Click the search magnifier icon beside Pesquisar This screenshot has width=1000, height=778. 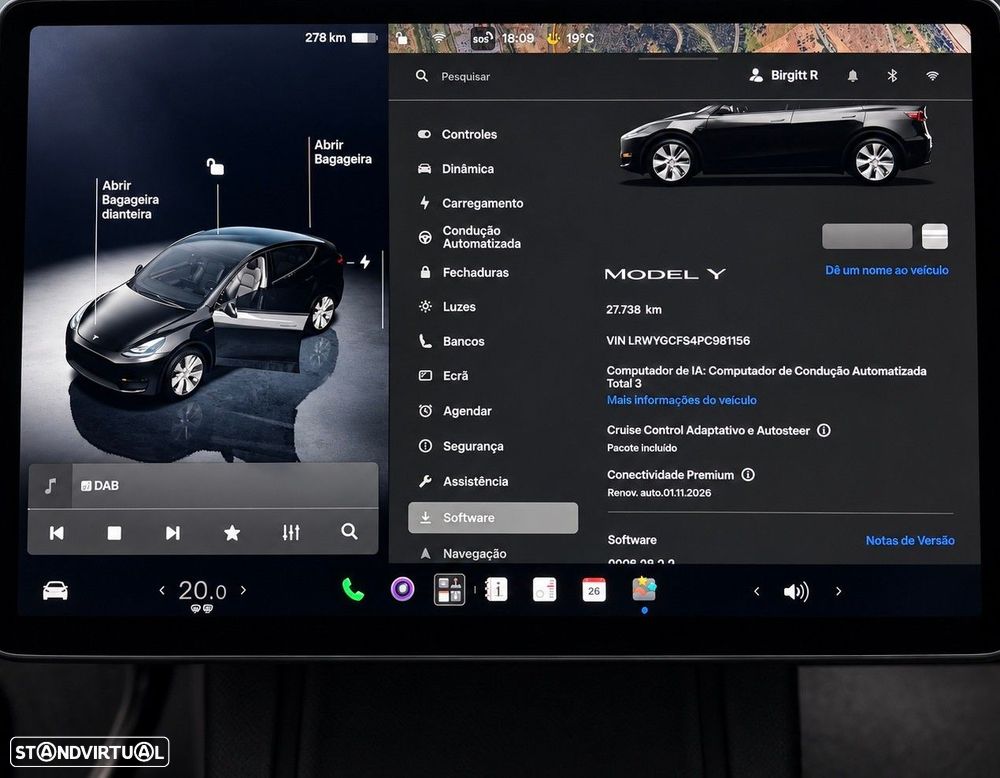(x=422, y=76)
